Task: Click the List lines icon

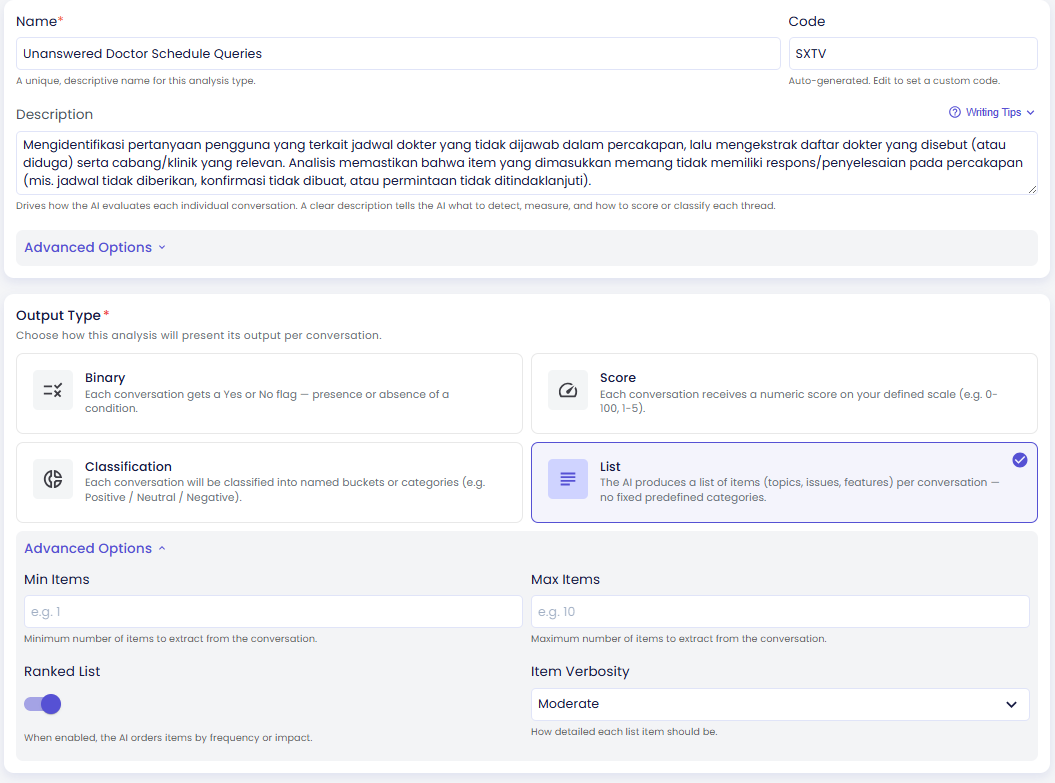Action: [568, 479]
